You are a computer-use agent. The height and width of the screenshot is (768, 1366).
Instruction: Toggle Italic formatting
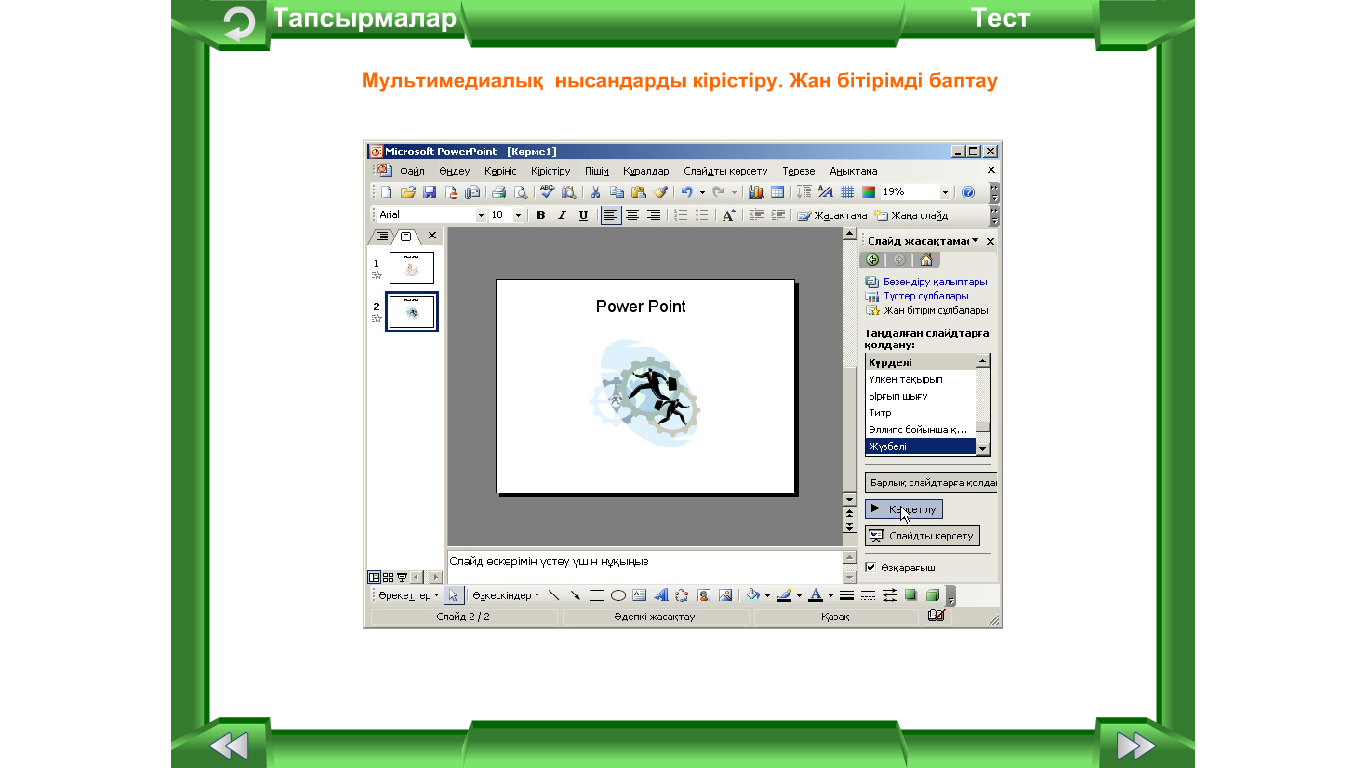(562, 215)
